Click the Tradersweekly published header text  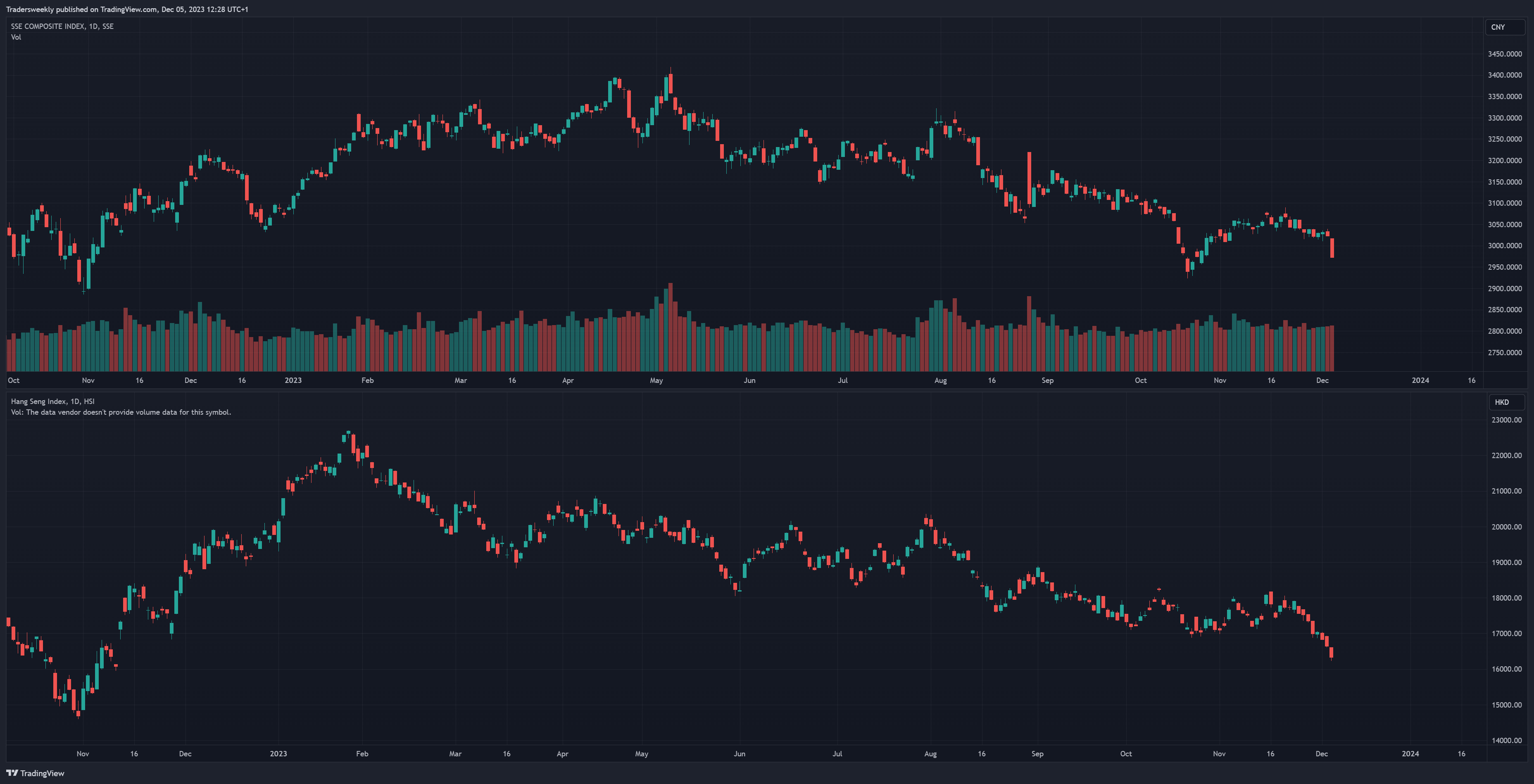127,9
